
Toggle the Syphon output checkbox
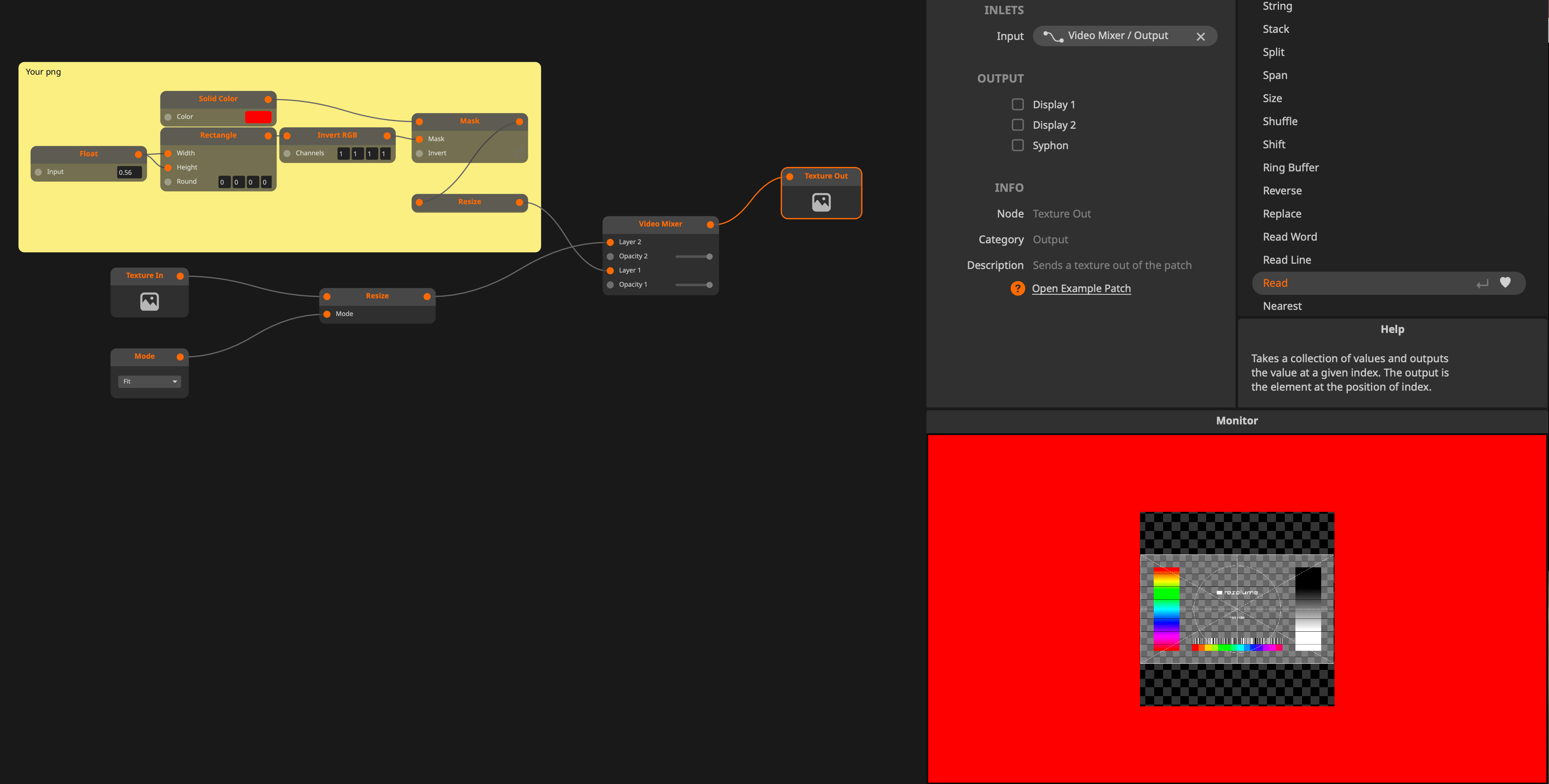1017,146
